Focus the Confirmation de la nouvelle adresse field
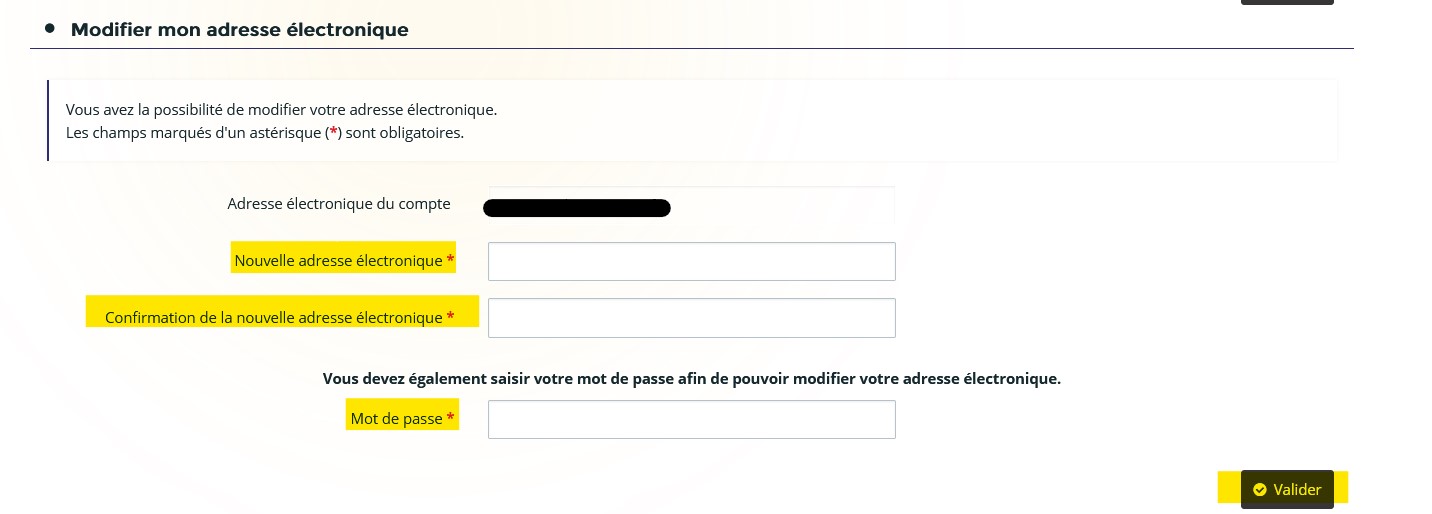 pyautogui.click(x=691, y=318)
